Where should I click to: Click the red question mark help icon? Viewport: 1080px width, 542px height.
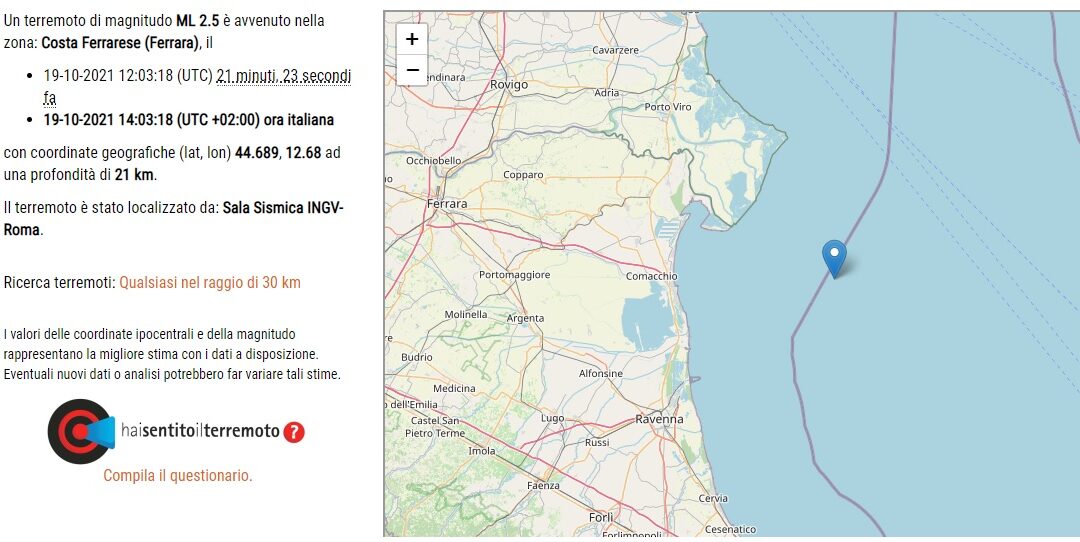(293, 432)
